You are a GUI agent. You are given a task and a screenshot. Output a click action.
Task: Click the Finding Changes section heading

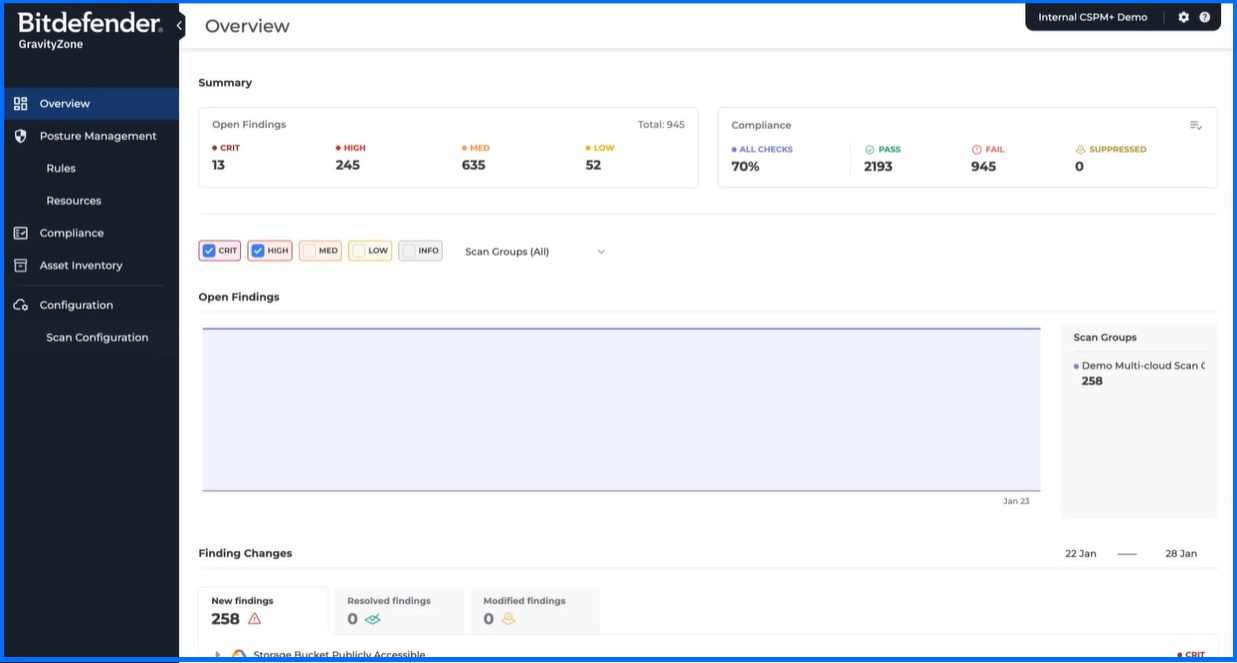(x=245, y=553)
